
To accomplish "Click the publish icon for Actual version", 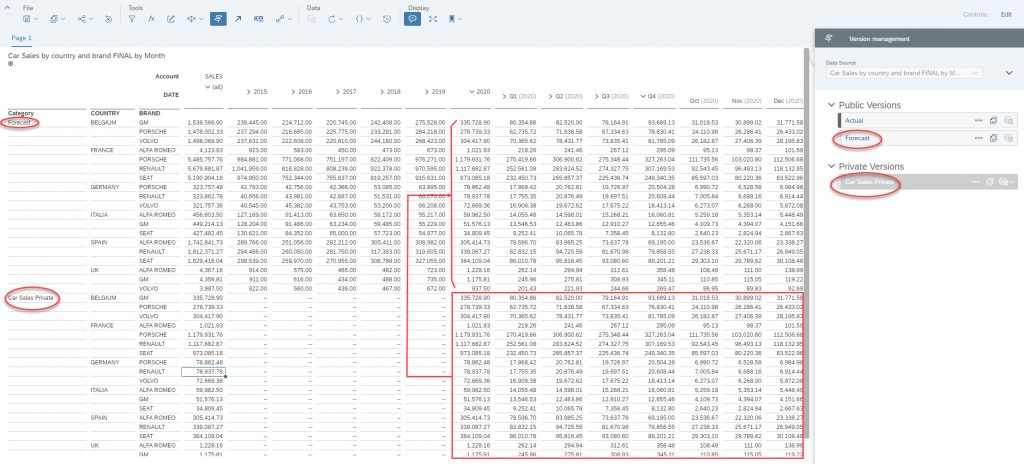I will (1008, 120).
